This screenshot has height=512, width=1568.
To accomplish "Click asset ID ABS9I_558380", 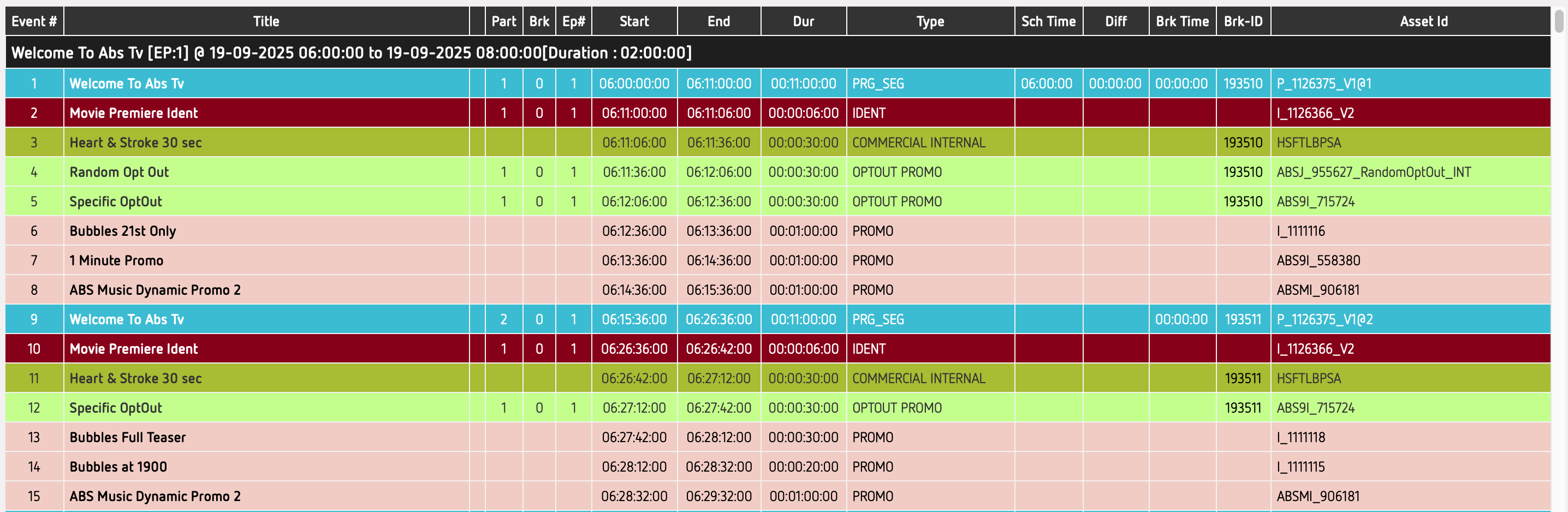I will [x=1318, y=260].
